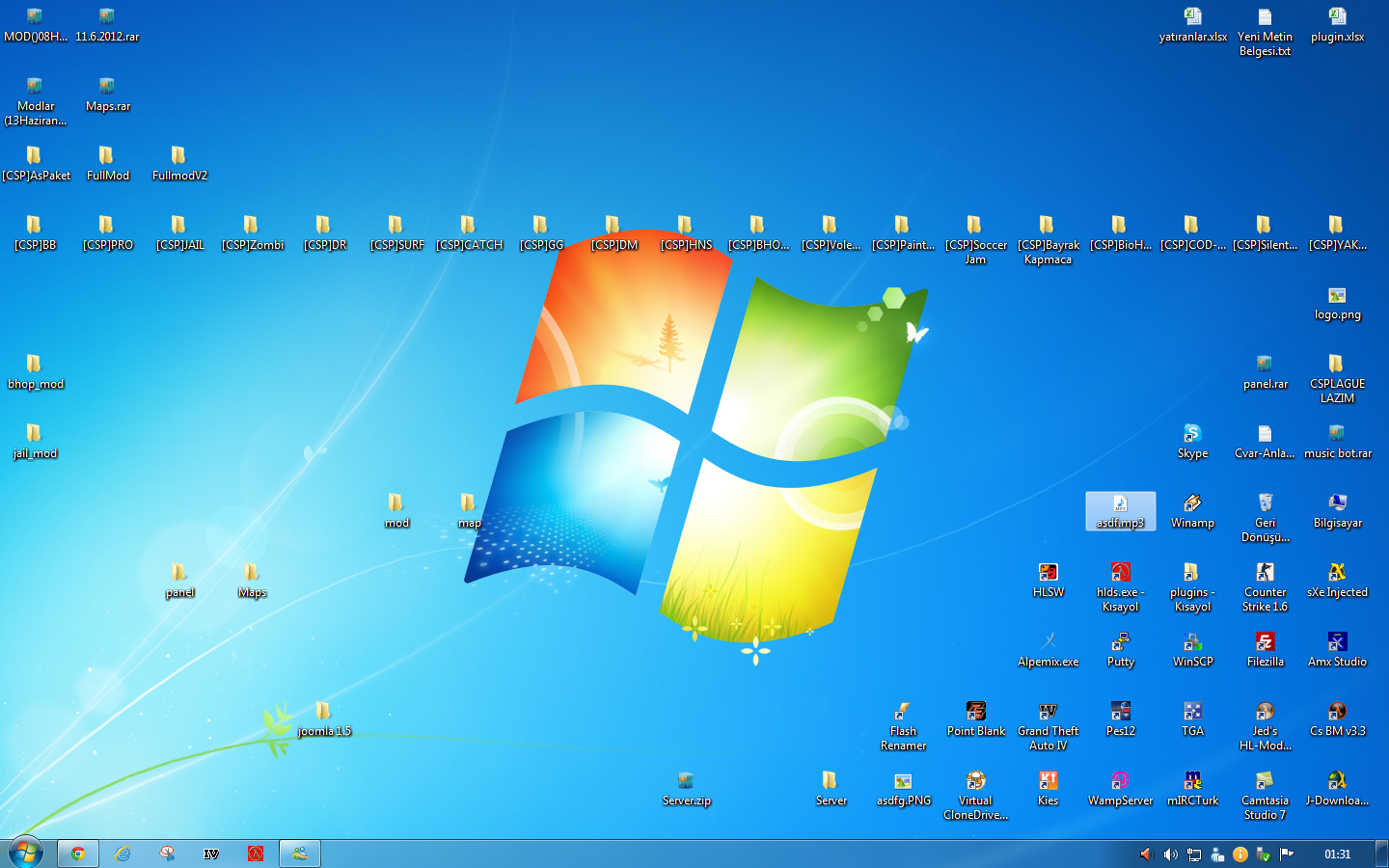
Task: Open Alpemix.exe on the desktop
Action: coord(1049,649)
